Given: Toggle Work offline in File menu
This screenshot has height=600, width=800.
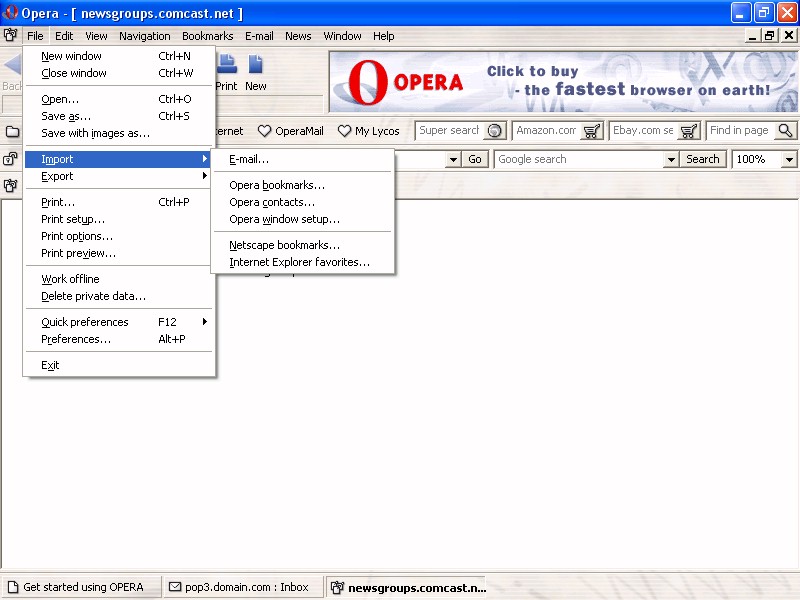Looking at the screenshot, I should 70,279.
